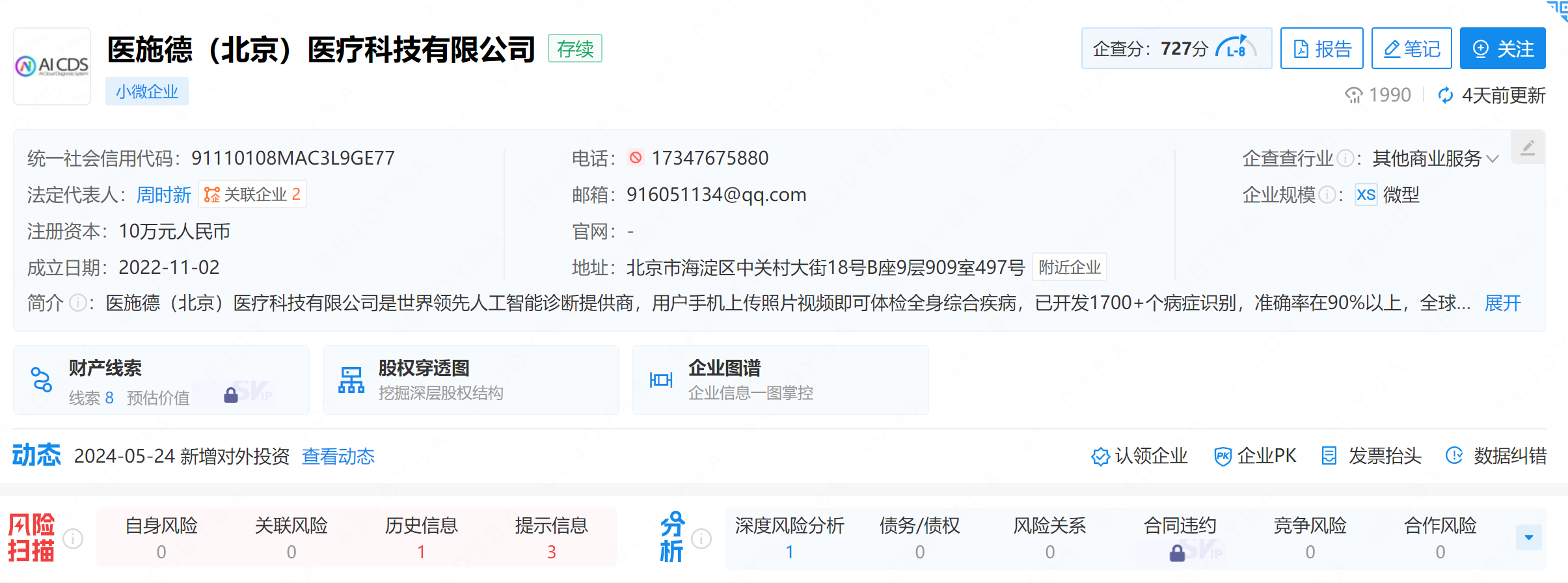This screenshot has width=1568, height=583.
Task: Expand the company intro with 展开
Action: click(x=1502, y=303)
